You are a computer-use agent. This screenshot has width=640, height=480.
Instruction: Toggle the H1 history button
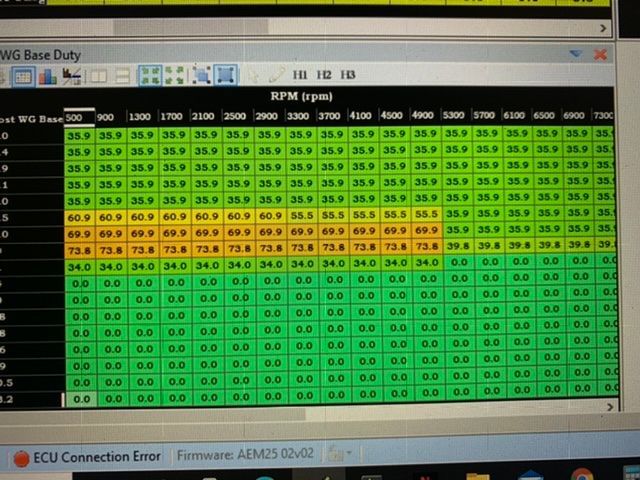(x=300, y=75)
